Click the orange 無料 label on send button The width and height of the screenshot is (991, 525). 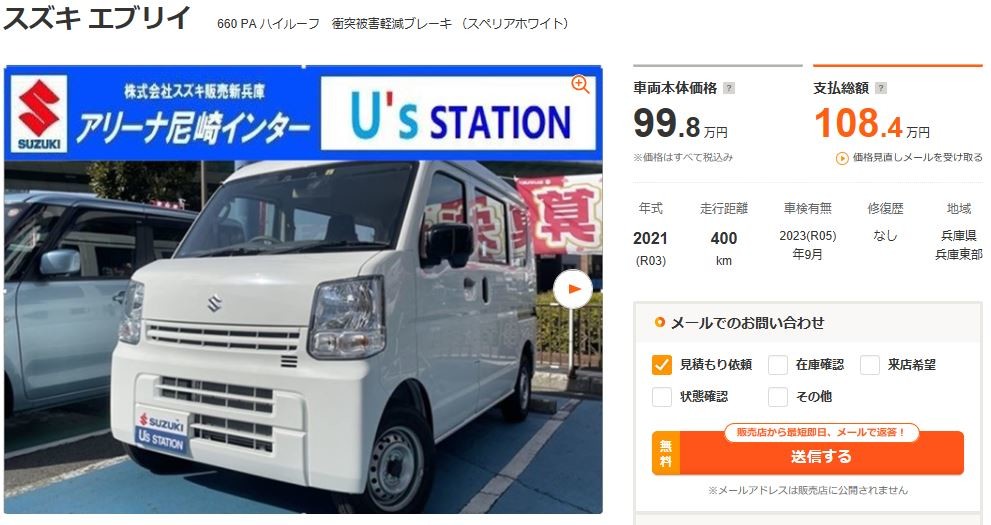point(666,453)
